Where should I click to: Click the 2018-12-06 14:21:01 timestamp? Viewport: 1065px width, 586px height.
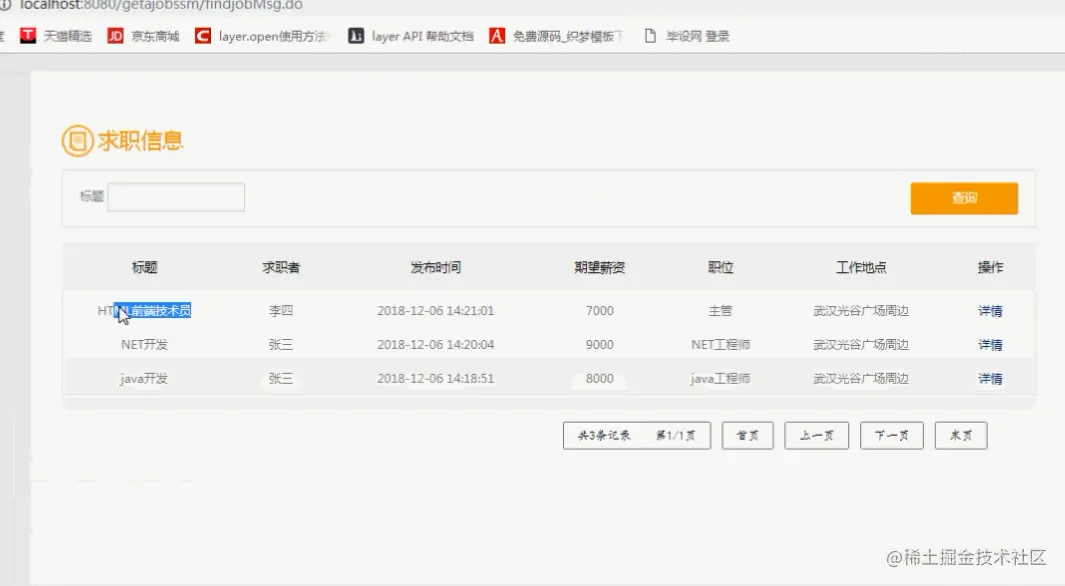coord(435,311)
